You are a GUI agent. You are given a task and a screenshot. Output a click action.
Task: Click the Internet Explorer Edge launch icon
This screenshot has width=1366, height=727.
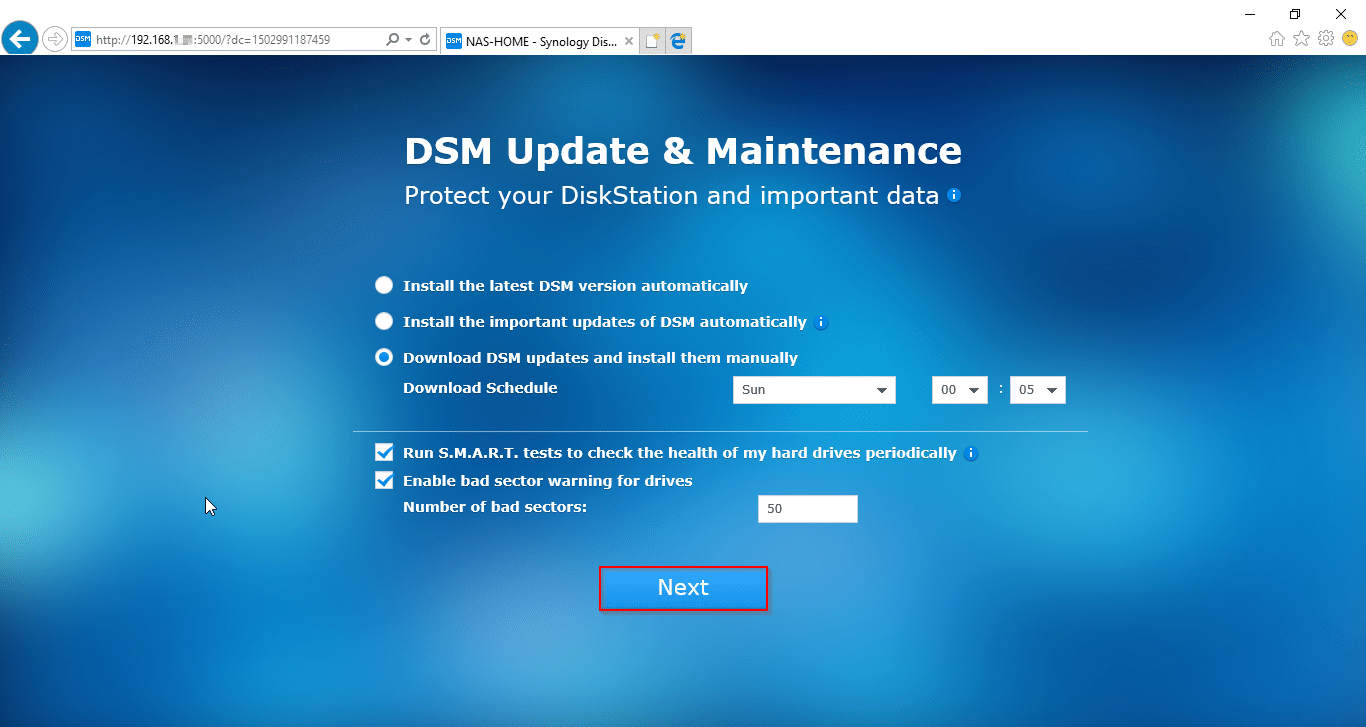click(x=678, y=41)
